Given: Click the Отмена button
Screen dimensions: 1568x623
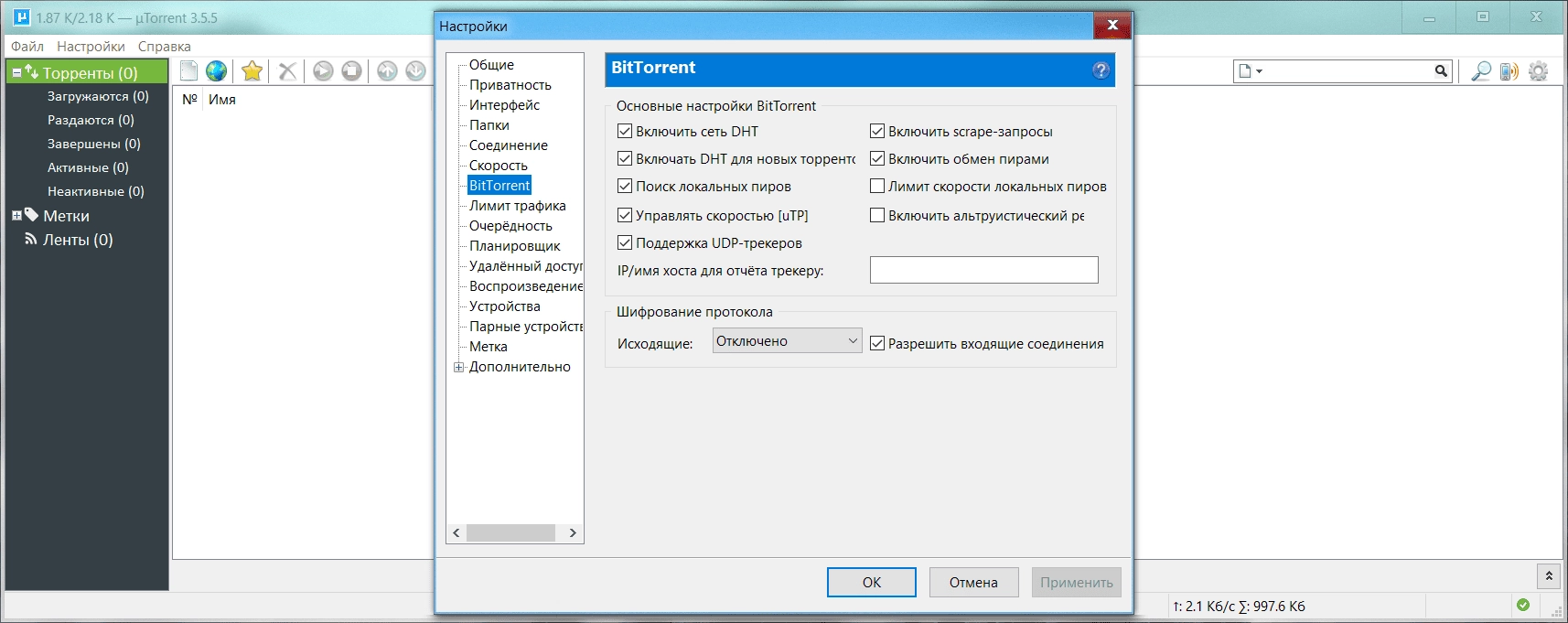Looking at the screenshot, I should click(973, 582).
